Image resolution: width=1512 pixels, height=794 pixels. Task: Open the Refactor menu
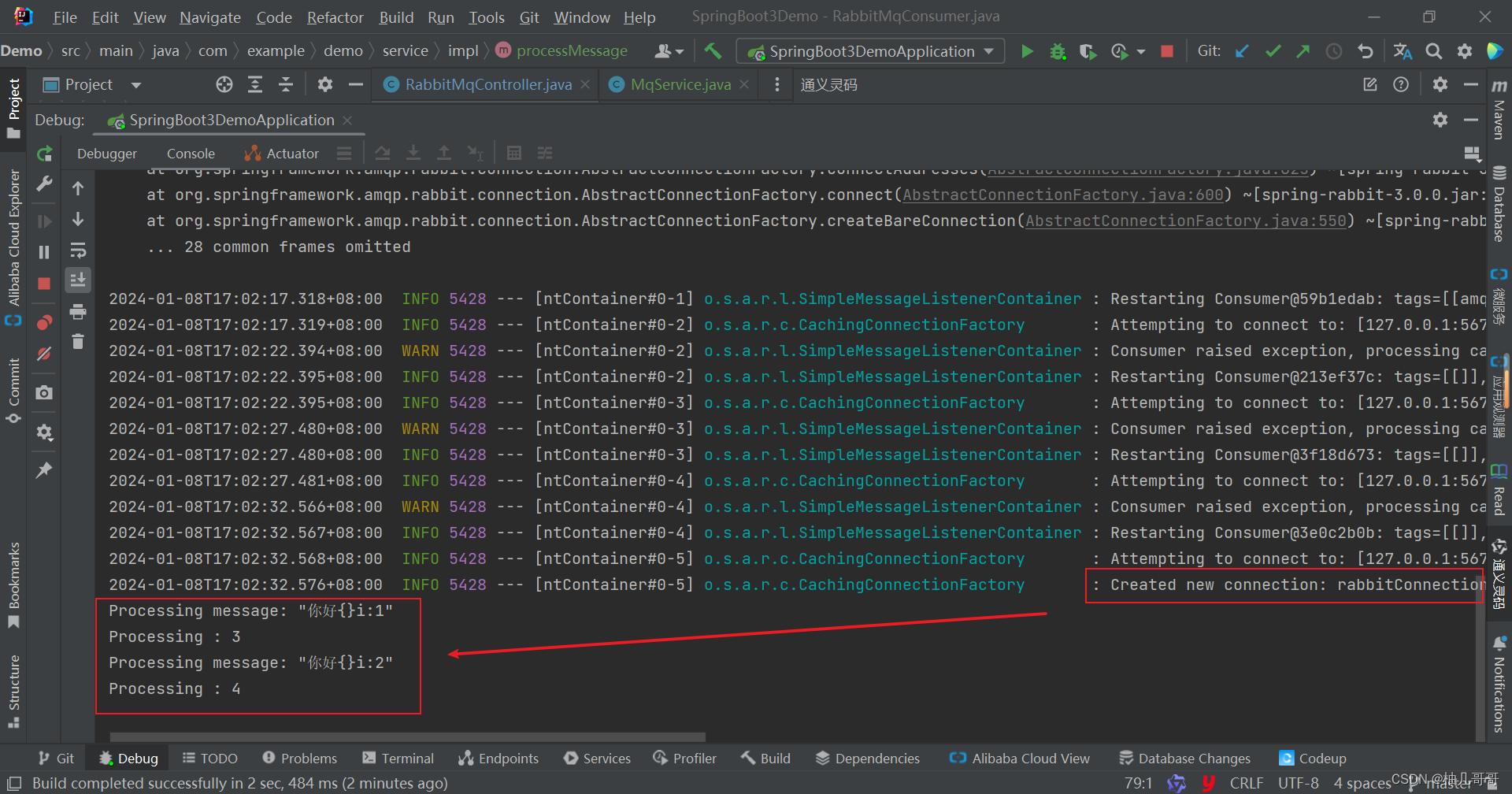click(x=335, y=17)
